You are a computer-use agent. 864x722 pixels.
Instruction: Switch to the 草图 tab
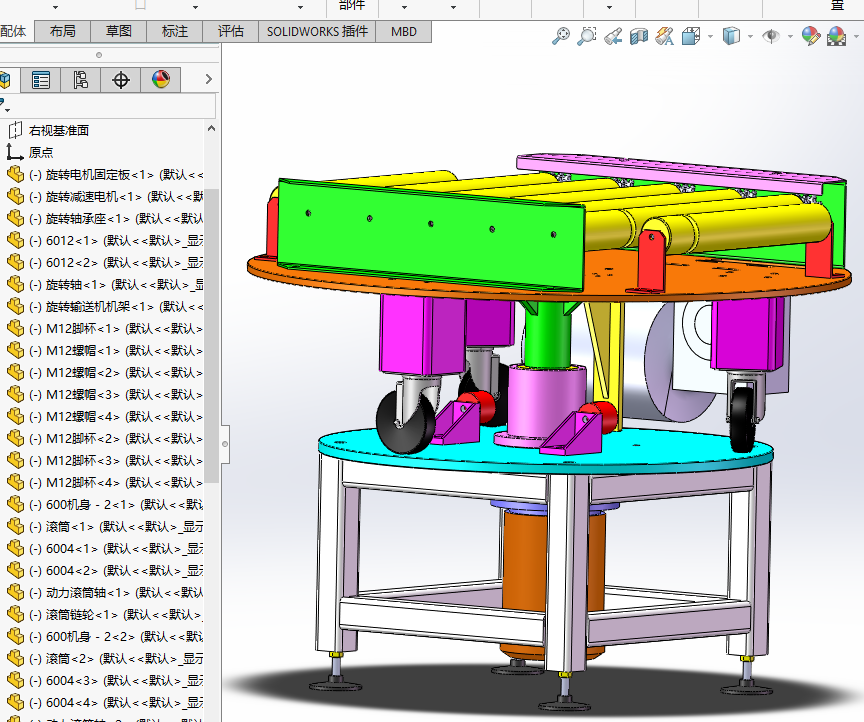point(118,31)
